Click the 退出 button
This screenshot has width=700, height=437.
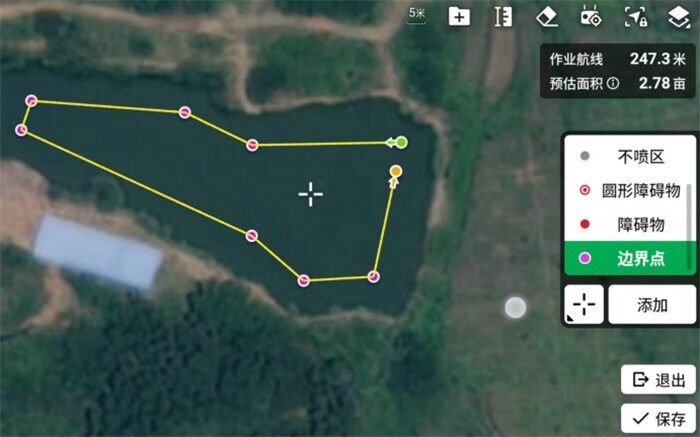(x=658, y=380)
